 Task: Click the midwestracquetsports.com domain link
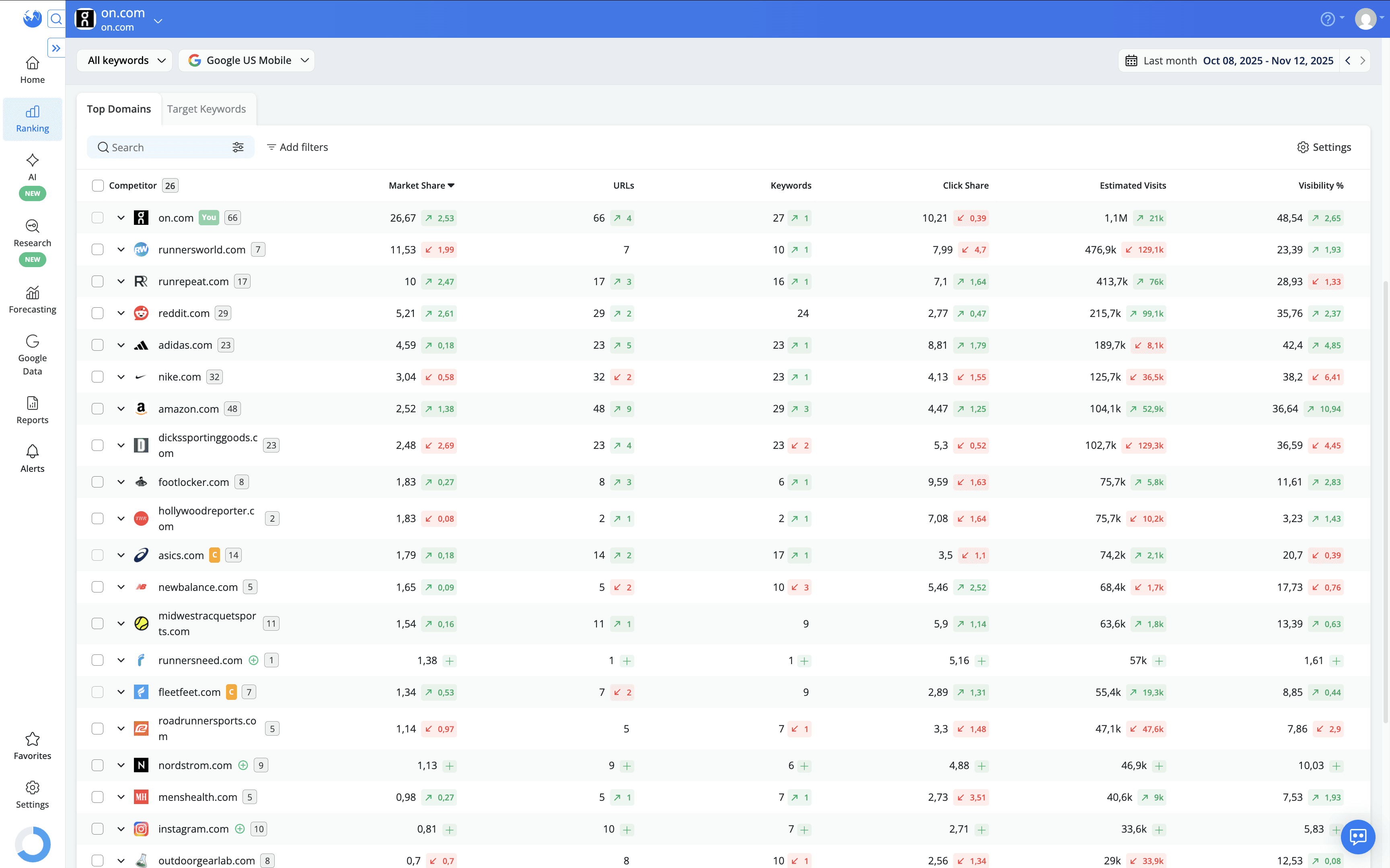(x=207, y=623)
